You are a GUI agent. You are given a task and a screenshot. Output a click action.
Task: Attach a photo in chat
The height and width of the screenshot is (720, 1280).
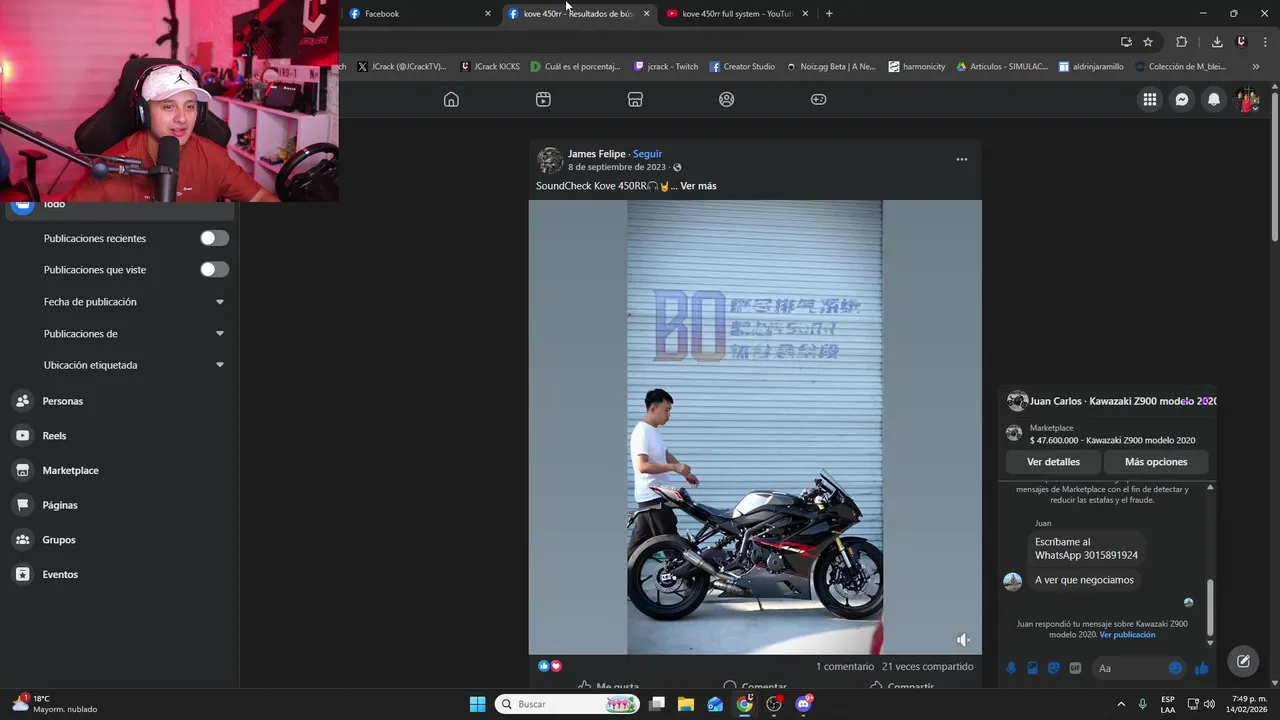click(1032, 668)
